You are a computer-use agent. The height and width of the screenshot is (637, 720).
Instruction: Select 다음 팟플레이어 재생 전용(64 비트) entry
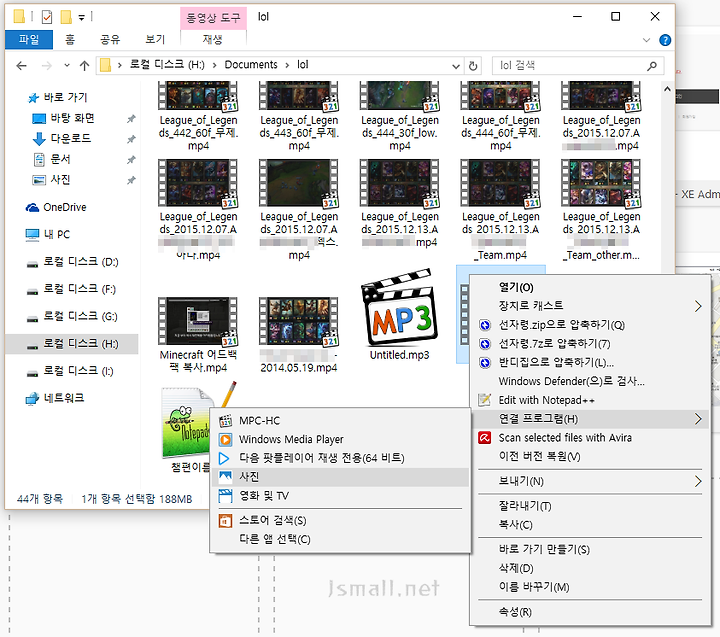point(340,458)
